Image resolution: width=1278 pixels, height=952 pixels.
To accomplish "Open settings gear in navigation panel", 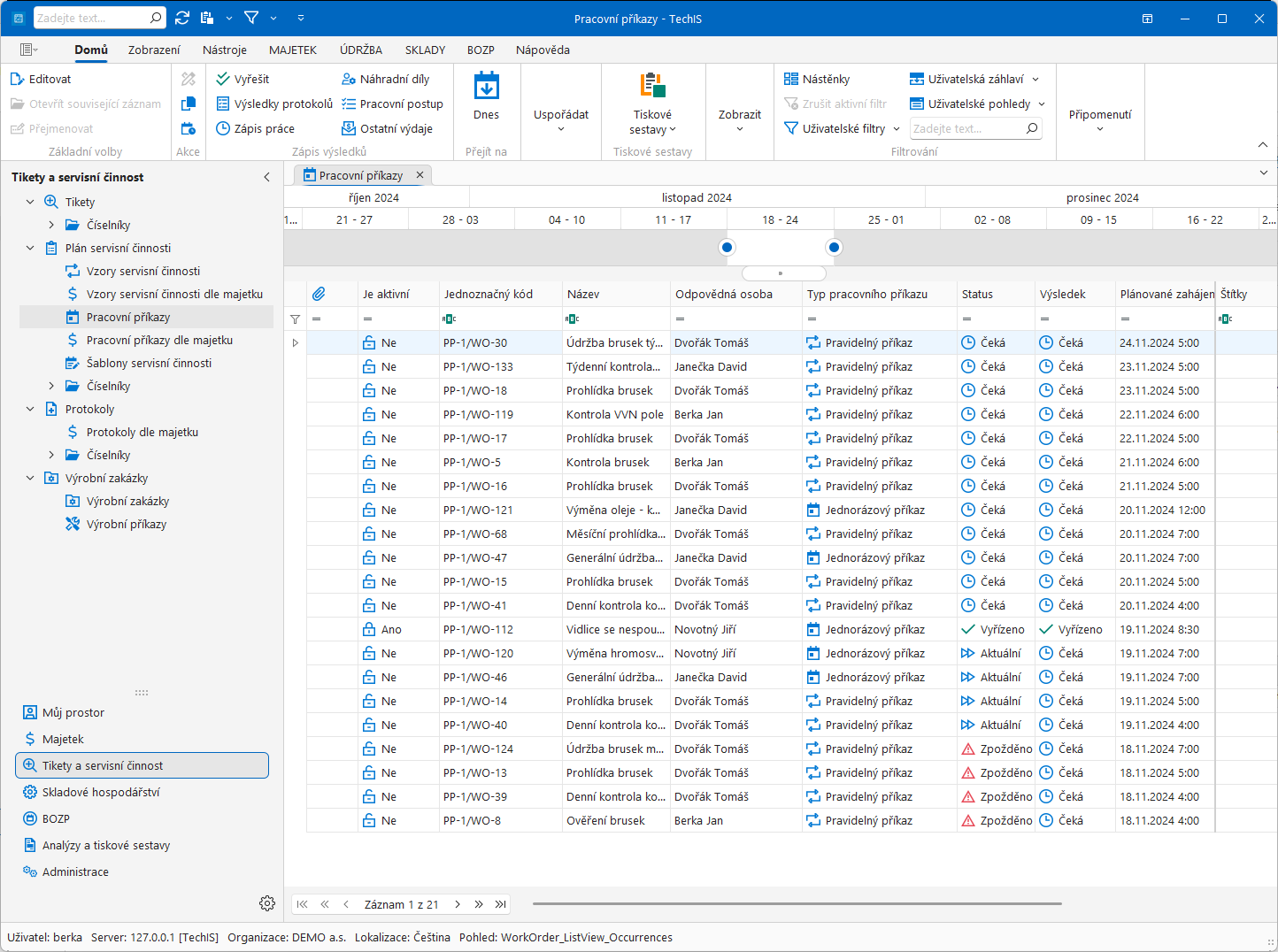I will click(x=267, y=903).
